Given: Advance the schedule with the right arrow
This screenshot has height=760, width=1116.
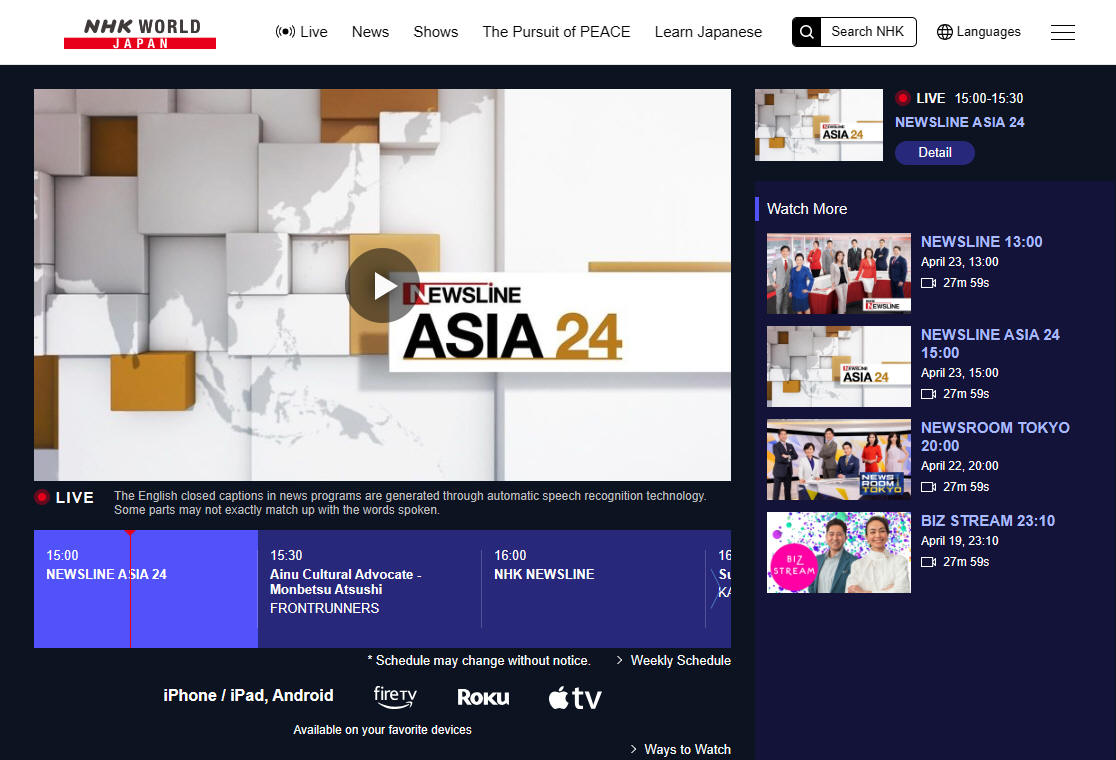Looking at the screenshot, I should pyautogui.click(x=715, y=589).
